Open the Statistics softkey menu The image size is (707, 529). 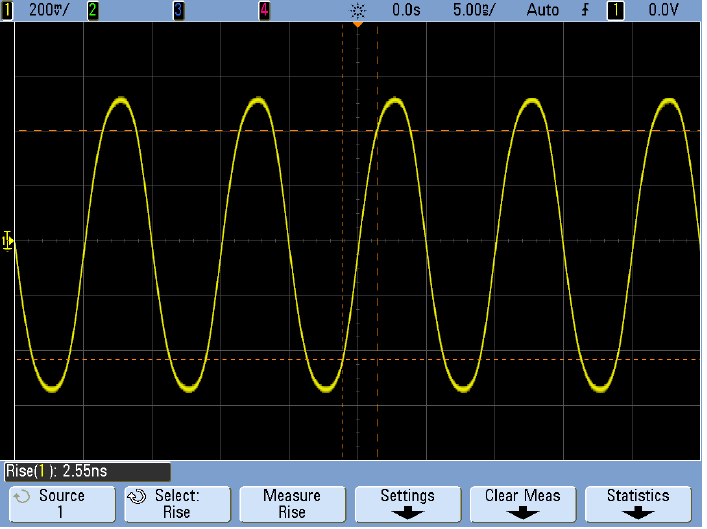638,504
